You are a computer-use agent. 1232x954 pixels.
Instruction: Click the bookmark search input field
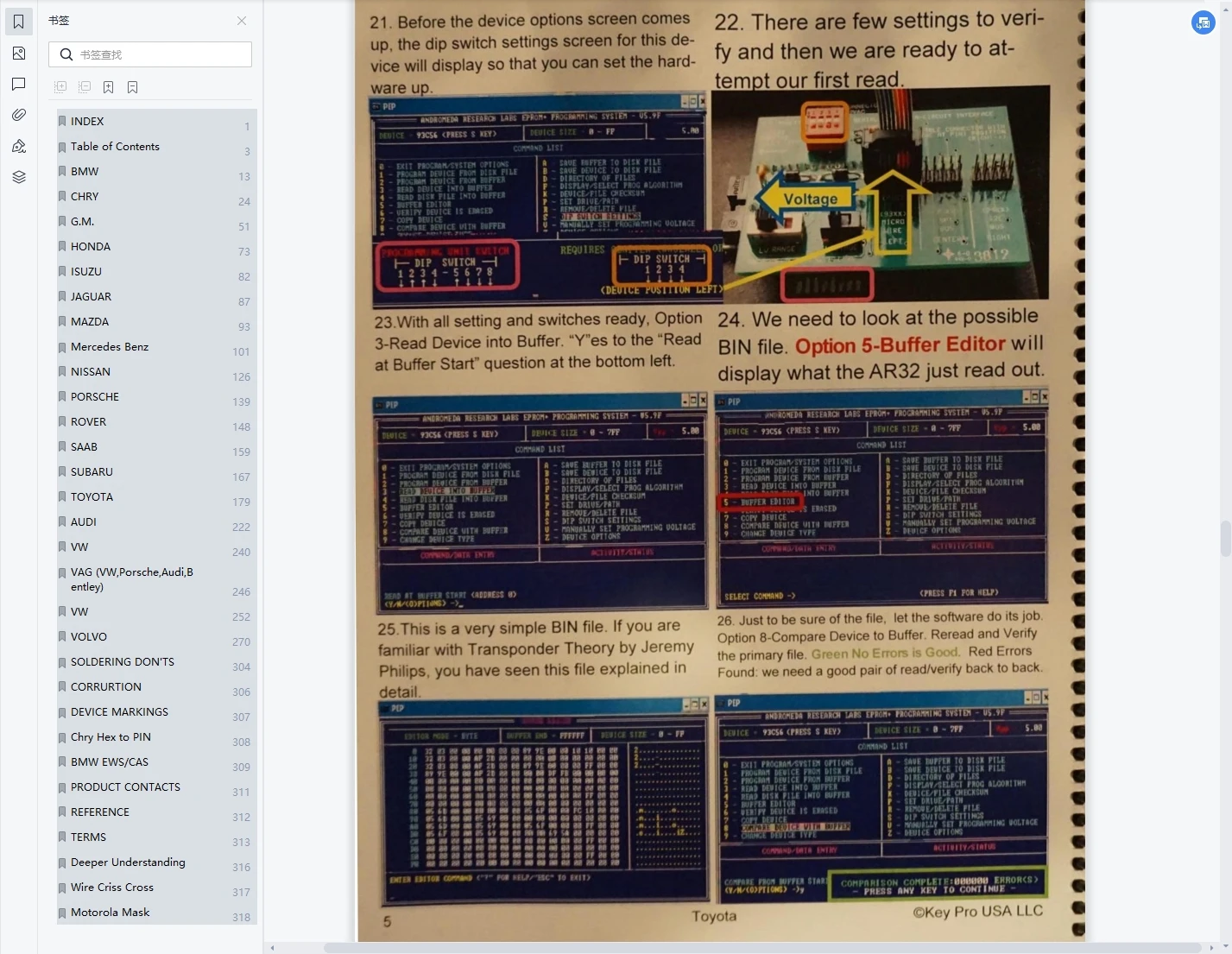point(150,54)
